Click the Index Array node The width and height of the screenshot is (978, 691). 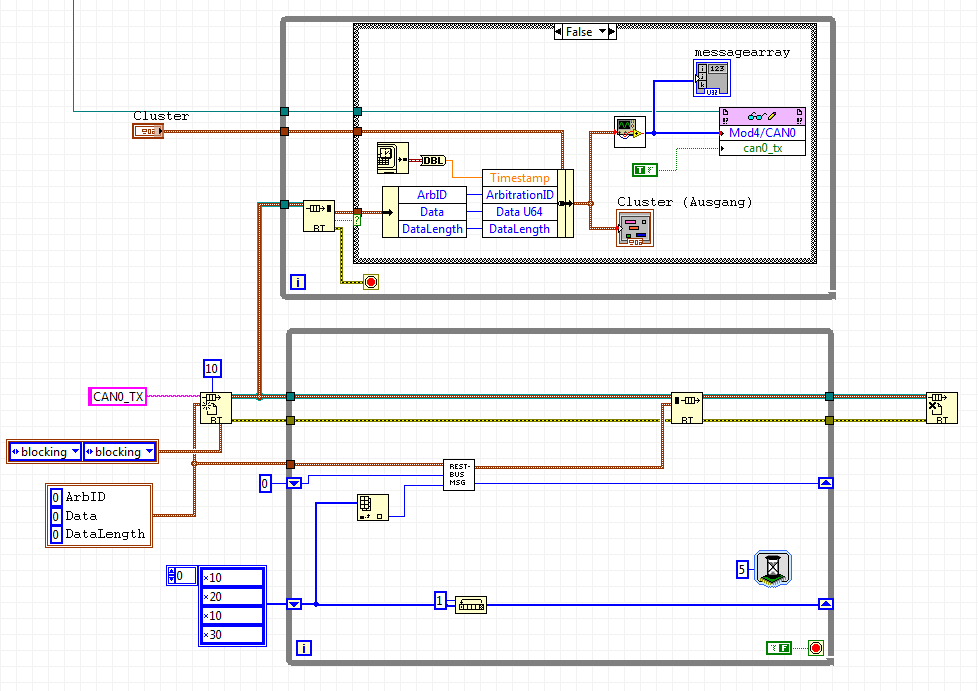pyautogui.click(x=373, y=508)
